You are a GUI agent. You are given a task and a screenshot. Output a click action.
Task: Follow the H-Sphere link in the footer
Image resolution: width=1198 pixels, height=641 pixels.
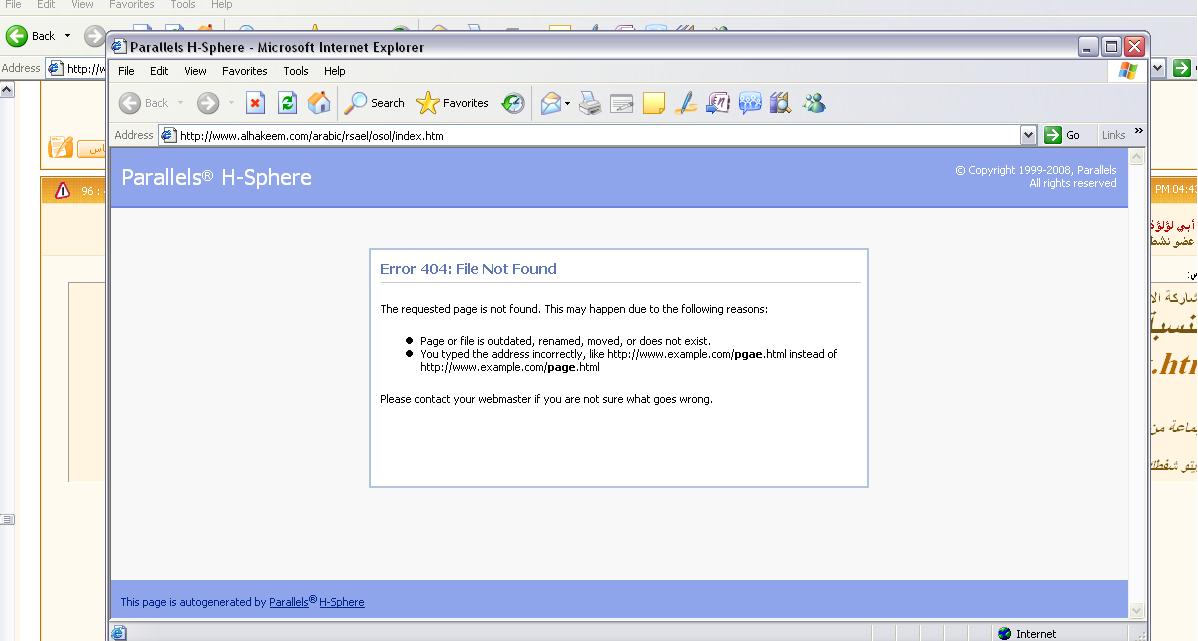[x=342, y=602]
